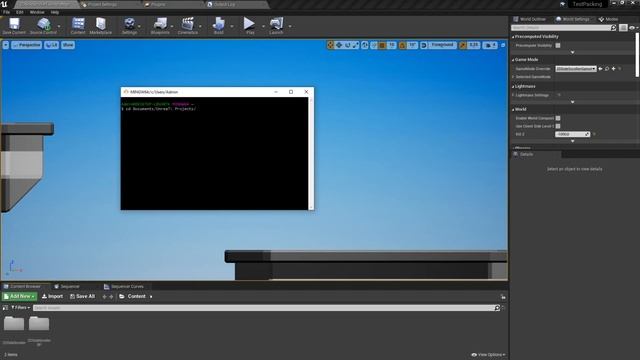640x360 pixels.
Task: Toggle the Use Client Side Level Streaming checkbox
Action: coord(558,127)
